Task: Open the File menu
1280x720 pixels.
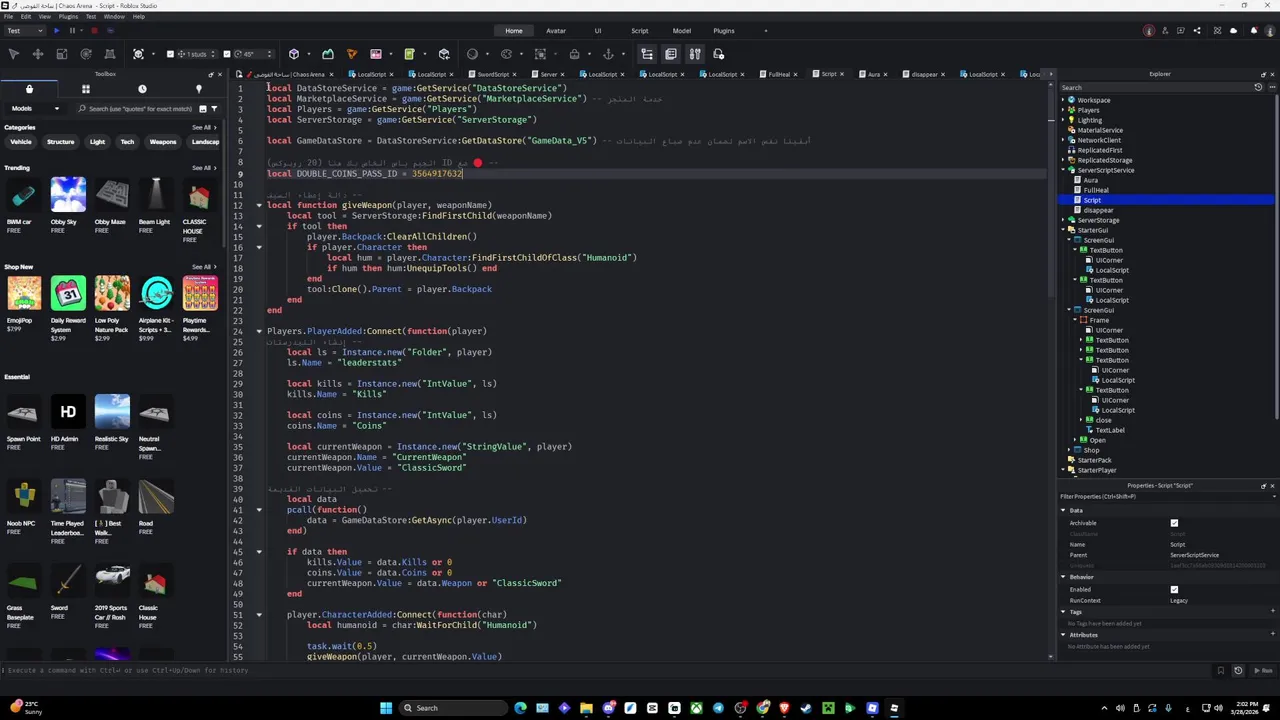Action: [9, 17]
